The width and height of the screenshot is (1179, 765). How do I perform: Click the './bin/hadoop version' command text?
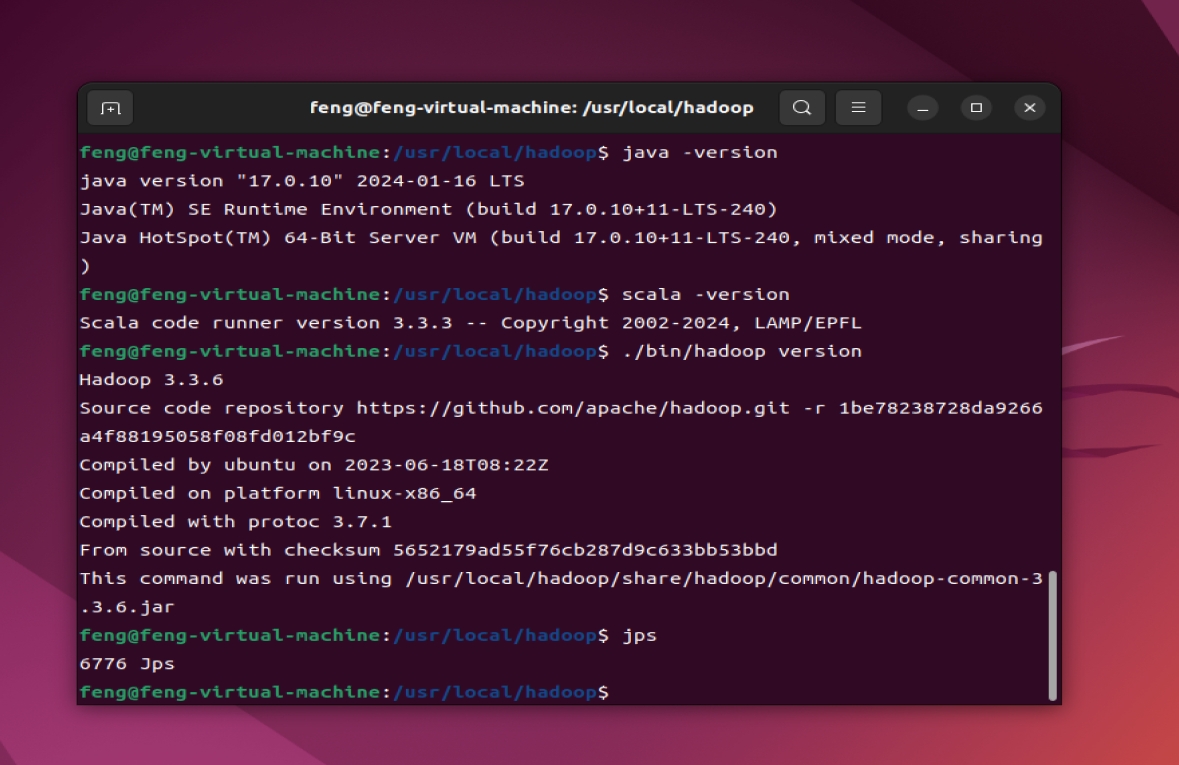coord(741,351)
